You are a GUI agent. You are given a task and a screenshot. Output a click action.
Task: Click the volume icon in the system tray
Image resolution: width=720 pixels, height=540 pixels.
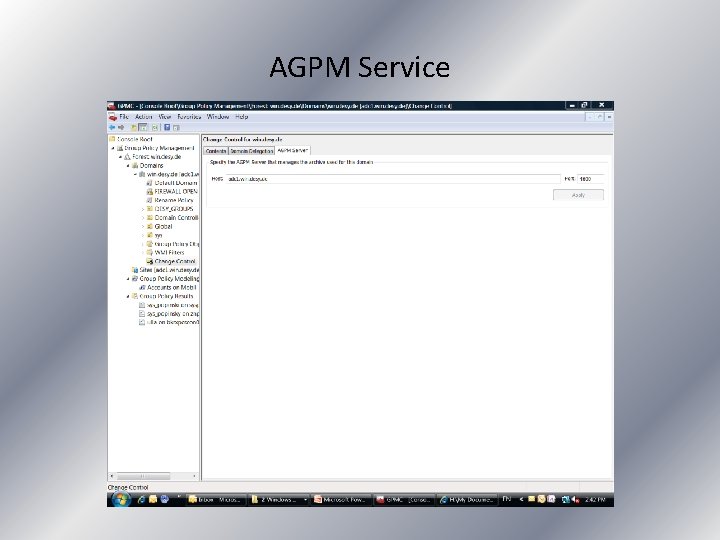pos(575,500)
